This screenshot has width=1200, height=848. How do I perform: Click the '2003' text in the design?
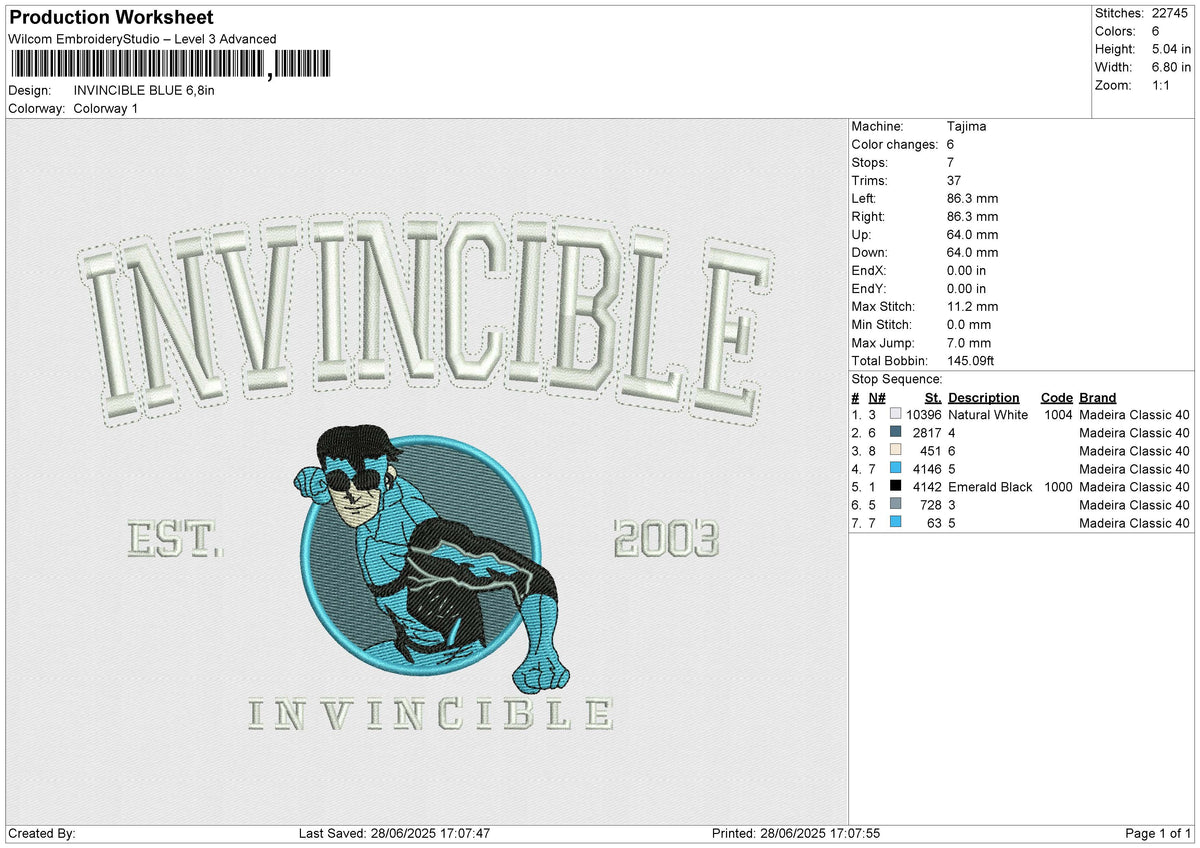point(666,540)
